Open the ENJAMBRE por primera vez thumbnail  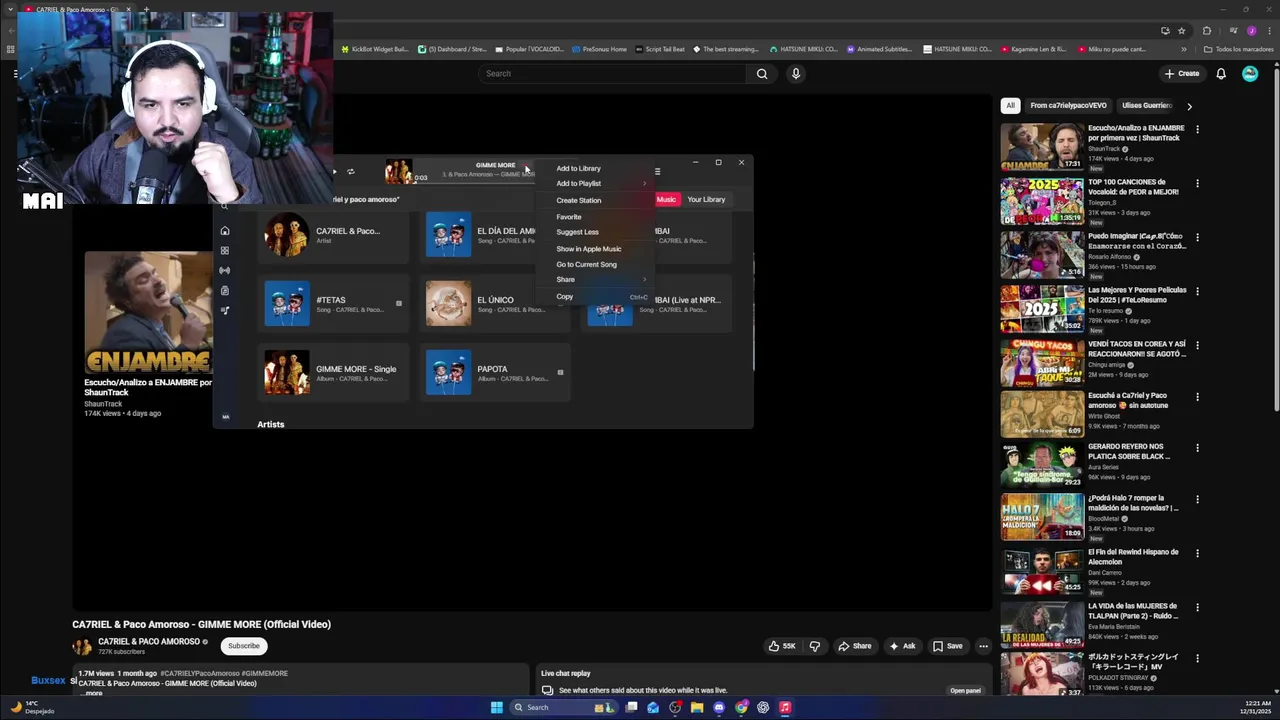1042,146
